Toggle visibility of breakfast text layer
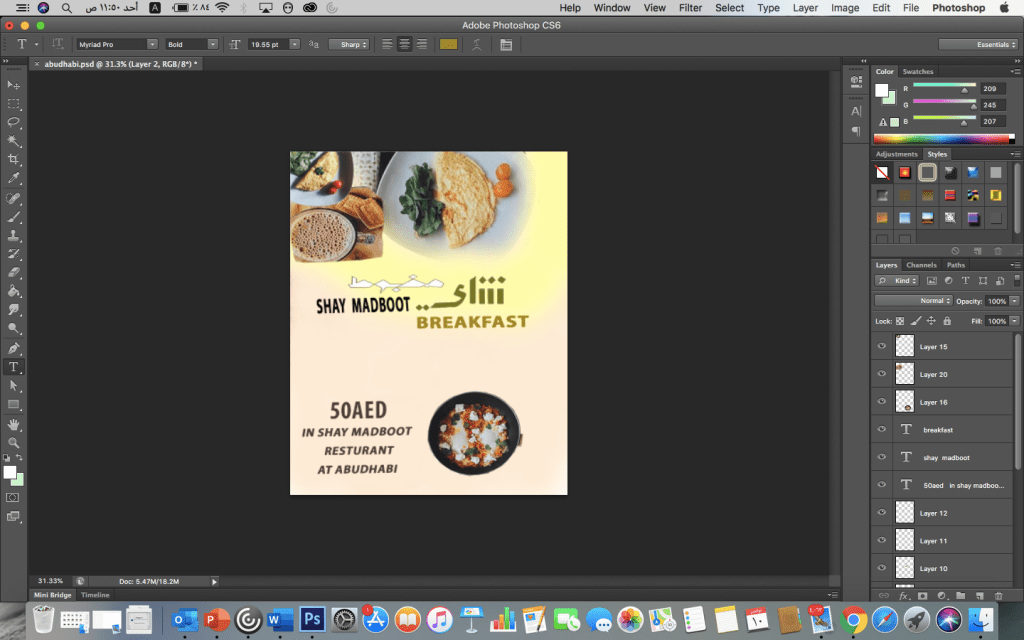Viewport: 1024px width, 640px height. pyautogui.click(x=881, y=429)
